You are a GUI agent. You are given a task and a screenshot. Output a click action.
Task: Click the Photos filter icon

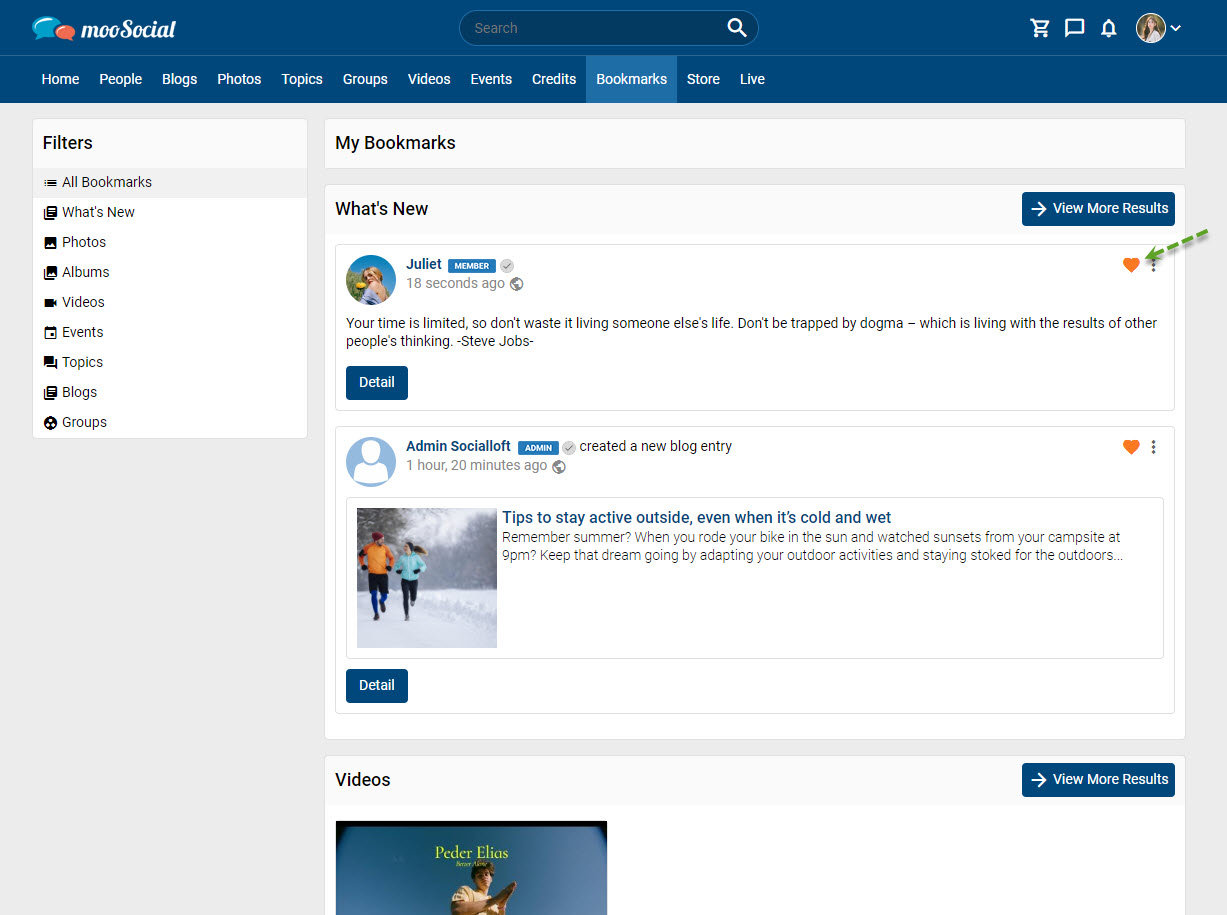(x=50, y=243)
